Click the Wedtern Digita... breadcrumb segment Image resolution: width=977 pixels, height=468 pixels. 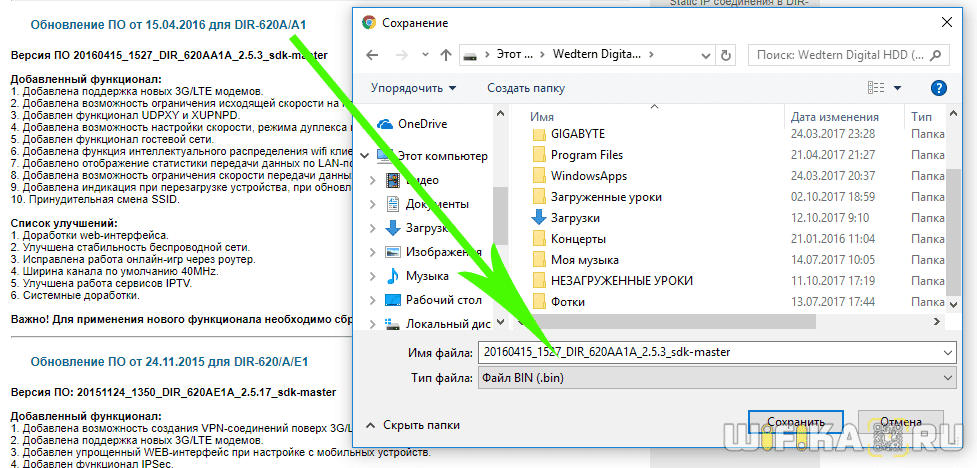tap(597, 54)
